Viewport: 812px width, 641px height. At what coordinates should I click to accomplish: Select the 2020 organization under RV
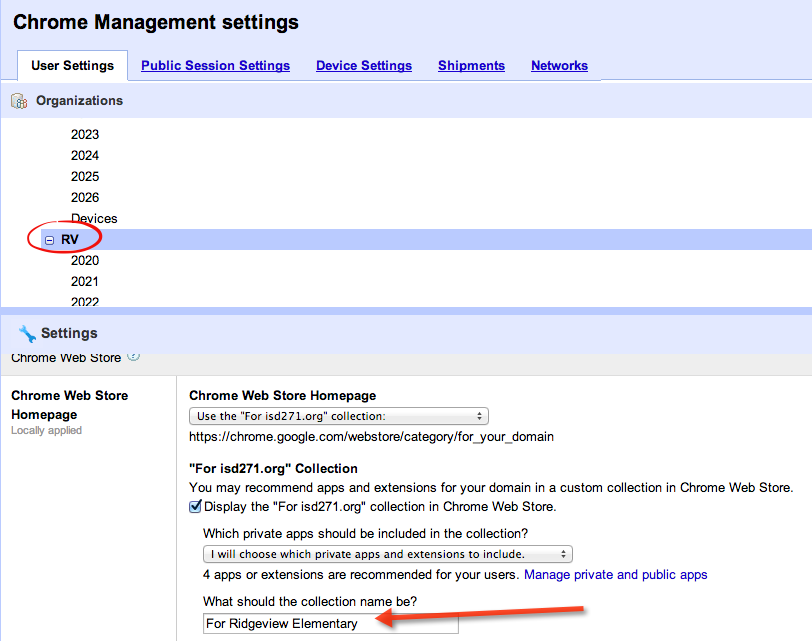click(85, 260)
